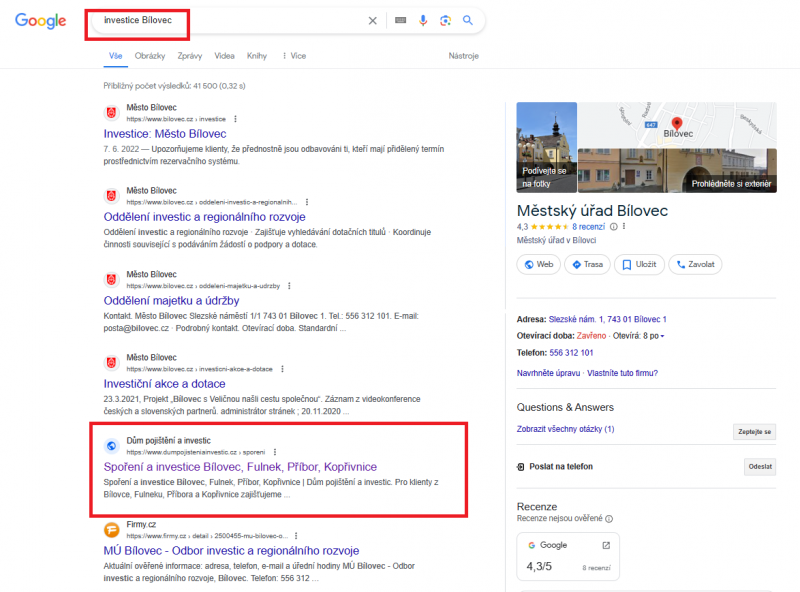Open result Investice: Město Bílovec
The image size is (800, 592).
pyautogui.click(x=165, y=134)
